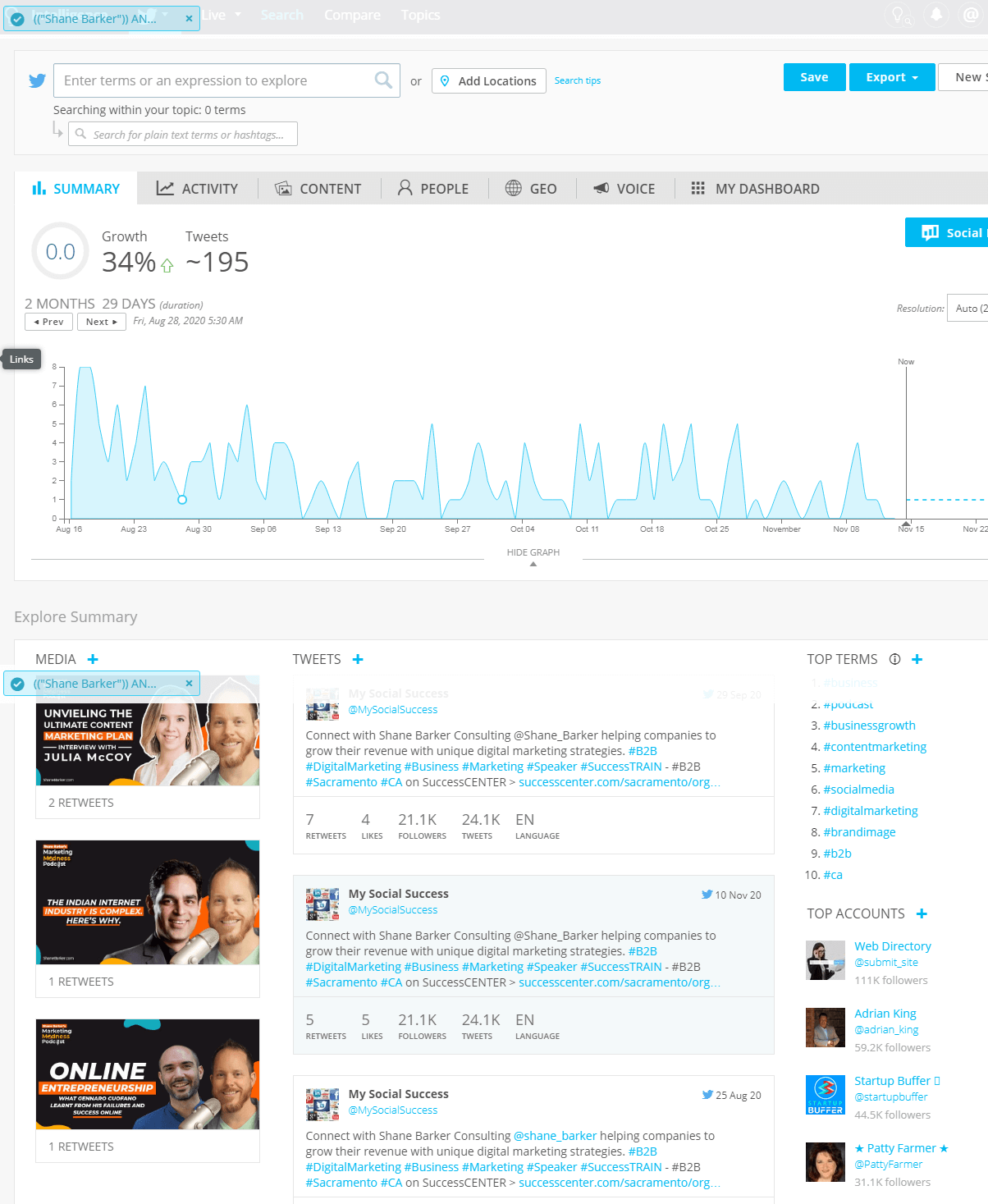
Task: Click the magnifier icon in explore field
Action: (x=383, y=80)
